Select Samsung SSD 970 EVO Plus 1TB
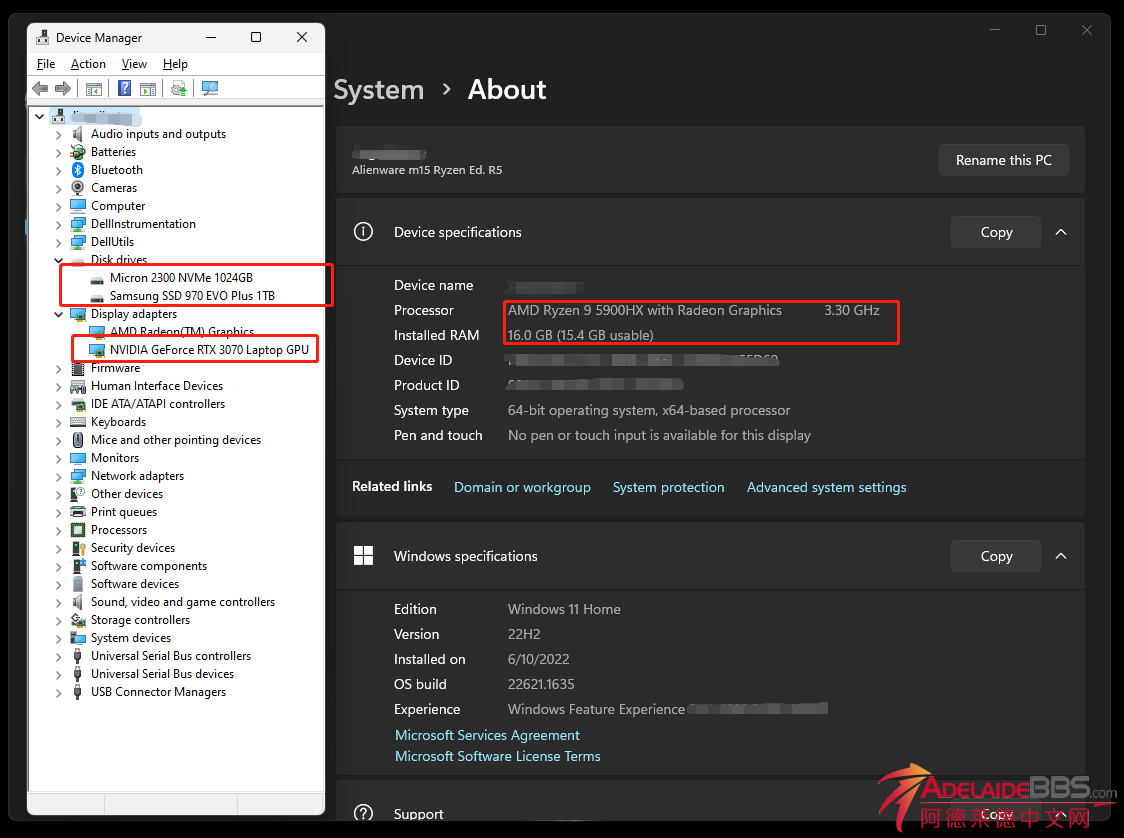Image resolution: width=1124 pixels, height=838 pixels. click(x=192, y=296)
